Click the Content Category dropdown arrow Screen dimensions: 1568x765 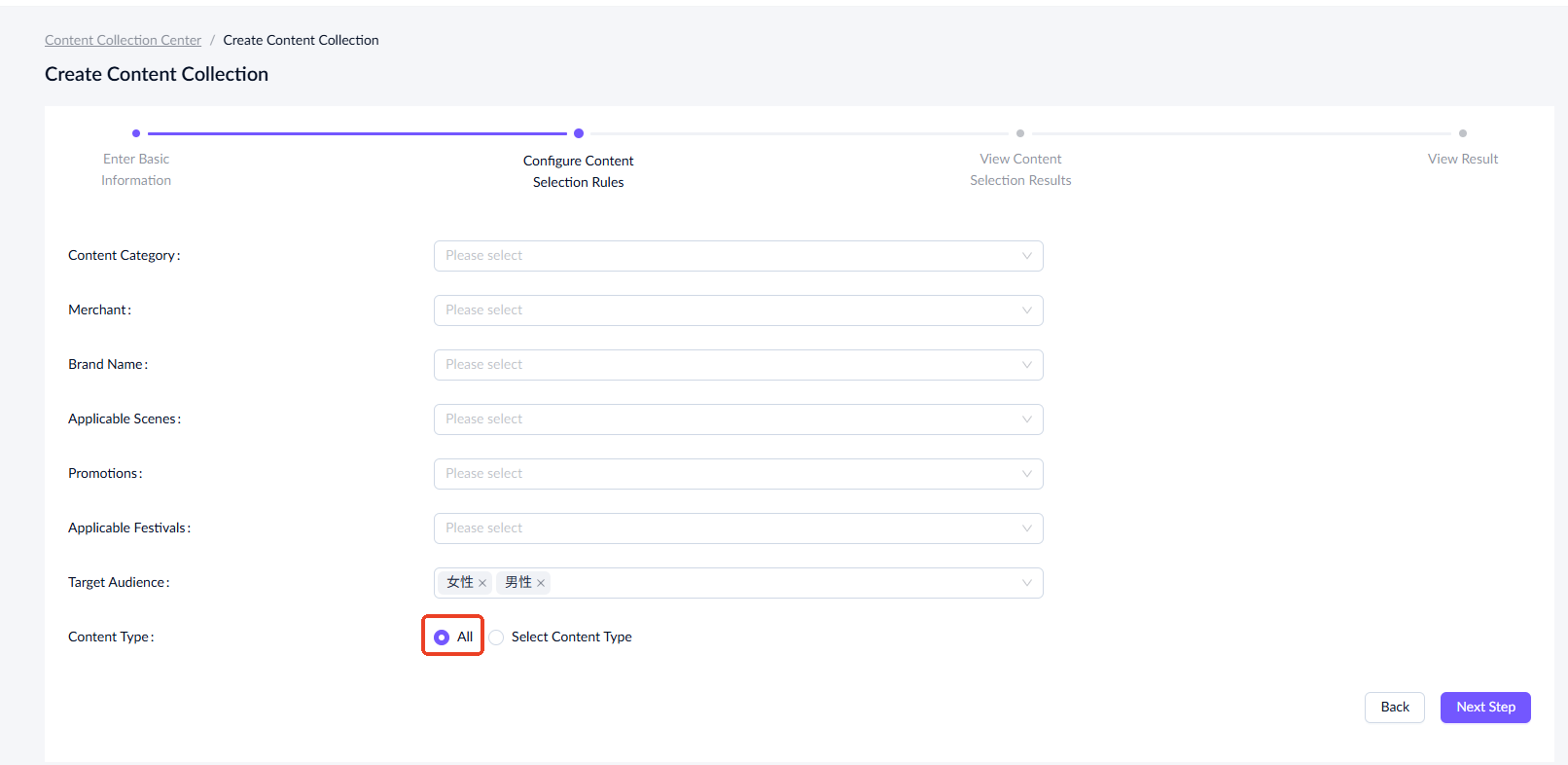(x=1026, y=256)
